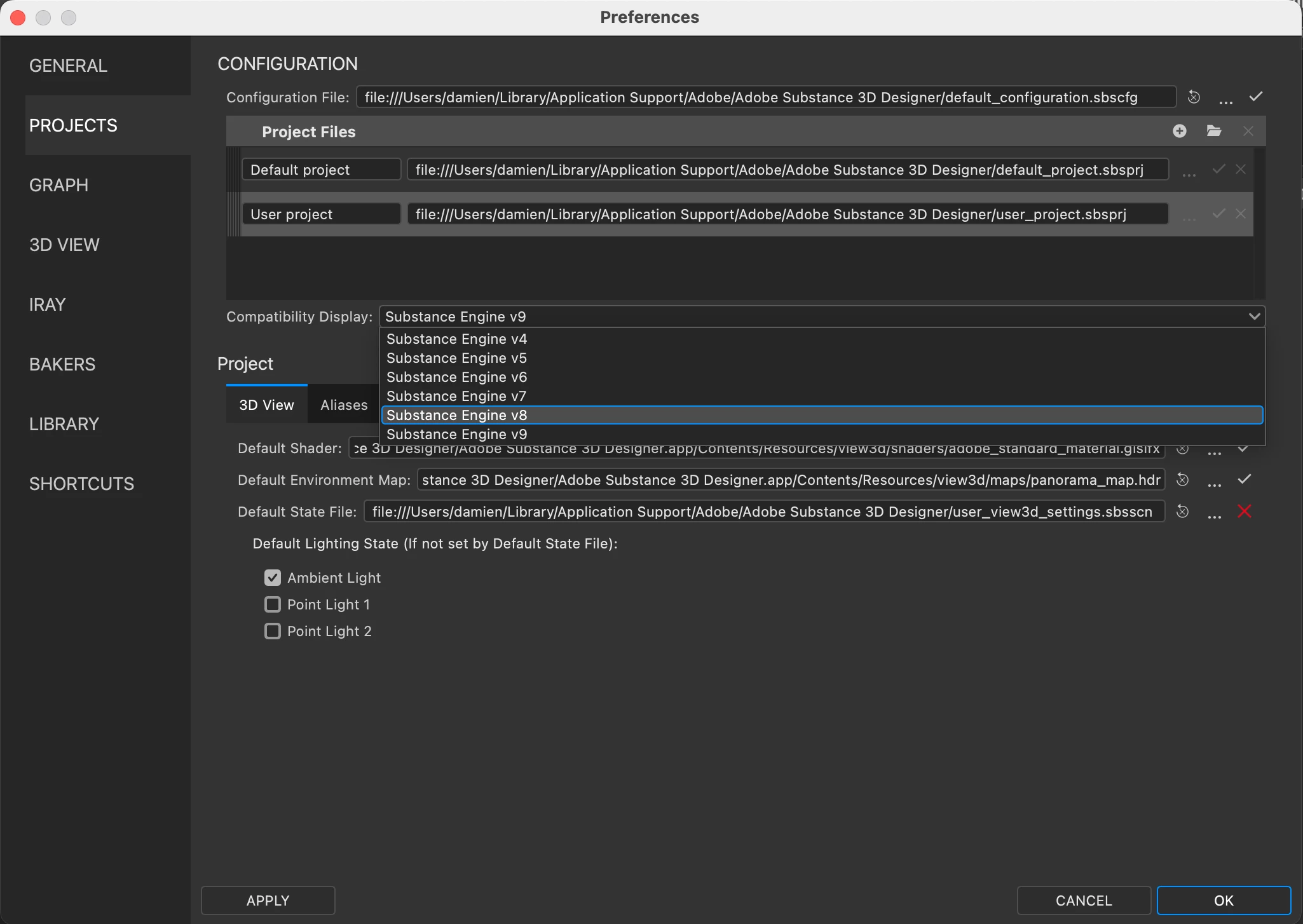
Task: Reset the Configuration File path icon
Action: [1194, 97]
